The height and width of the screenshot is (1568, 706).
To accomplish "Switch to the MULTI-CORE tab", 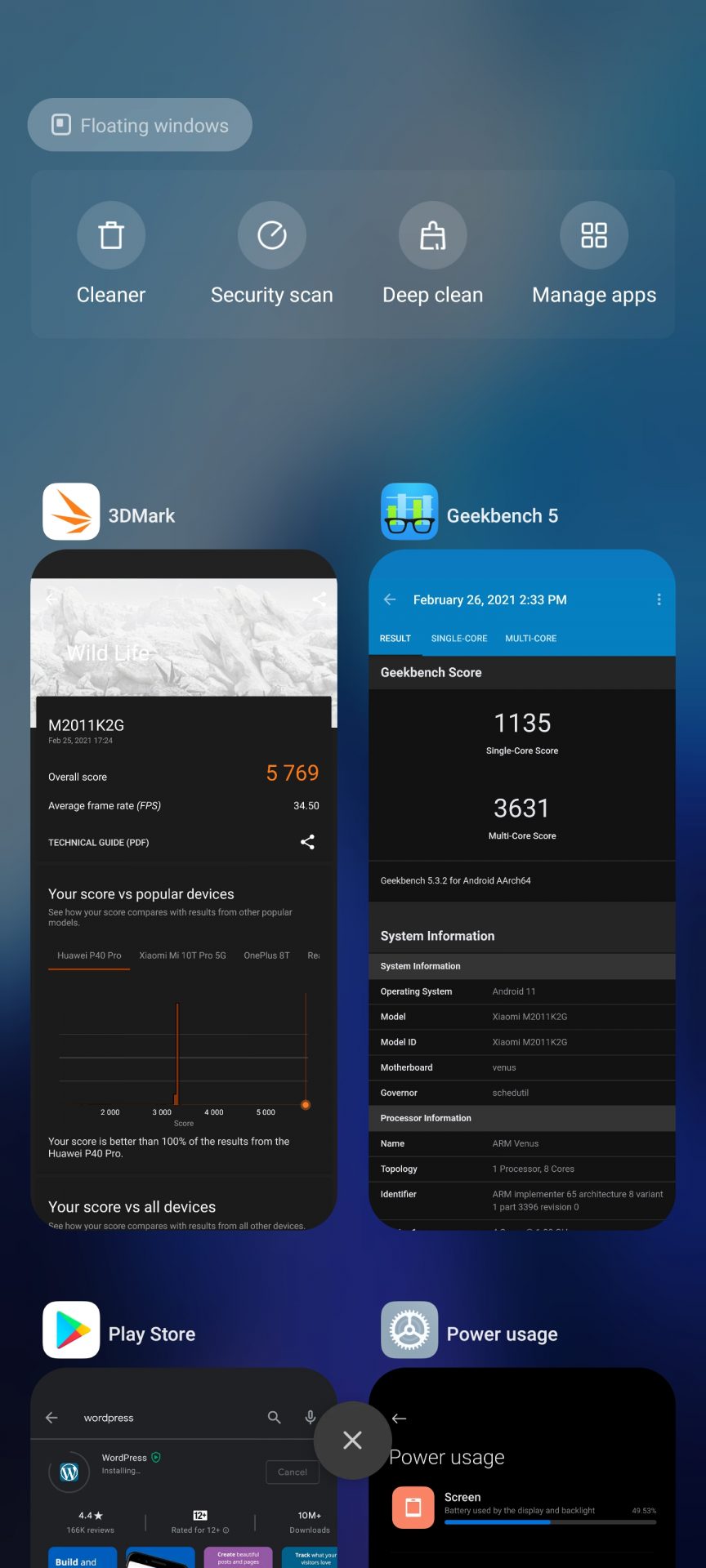I will [x=530, y=639].
